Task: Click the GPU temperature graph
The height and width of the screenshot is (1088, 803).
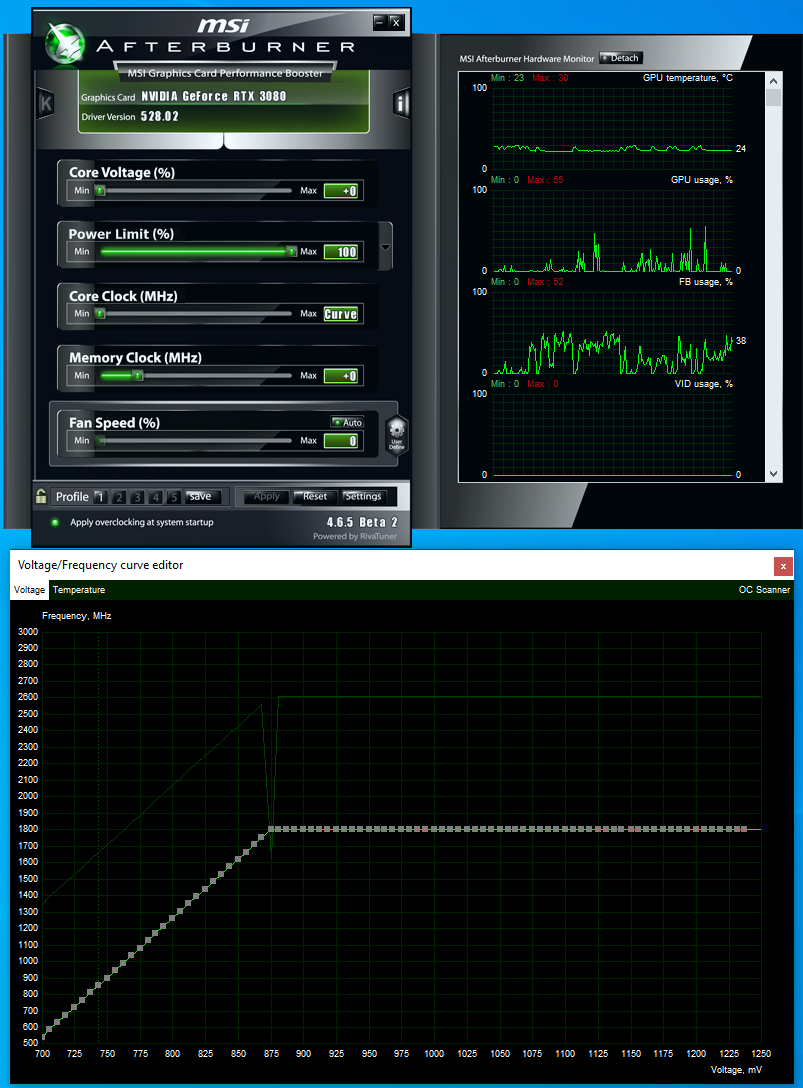Action: tap(612, 128)
